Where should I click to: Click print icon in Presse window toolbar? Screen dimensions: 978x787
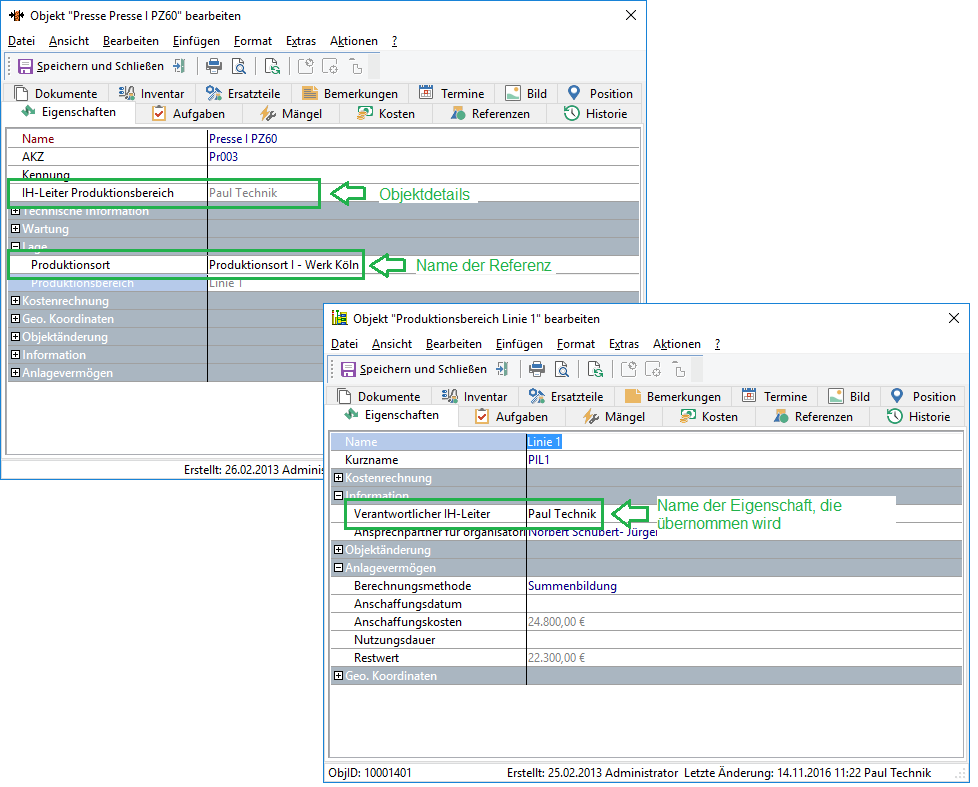point(214,66)
